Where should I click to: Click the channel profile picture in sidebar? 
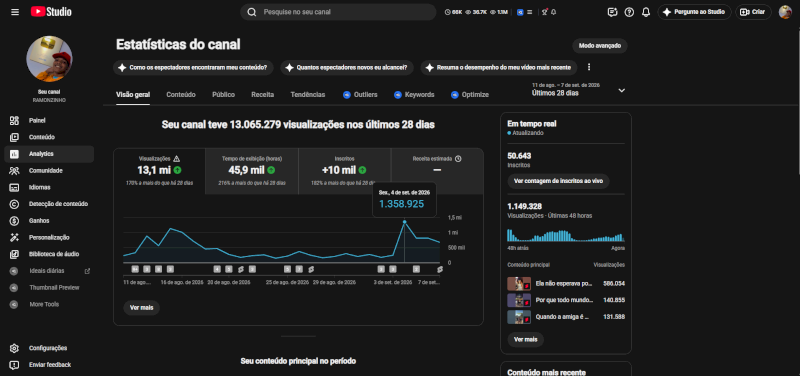pyautogui.click(x=49, y=59)
